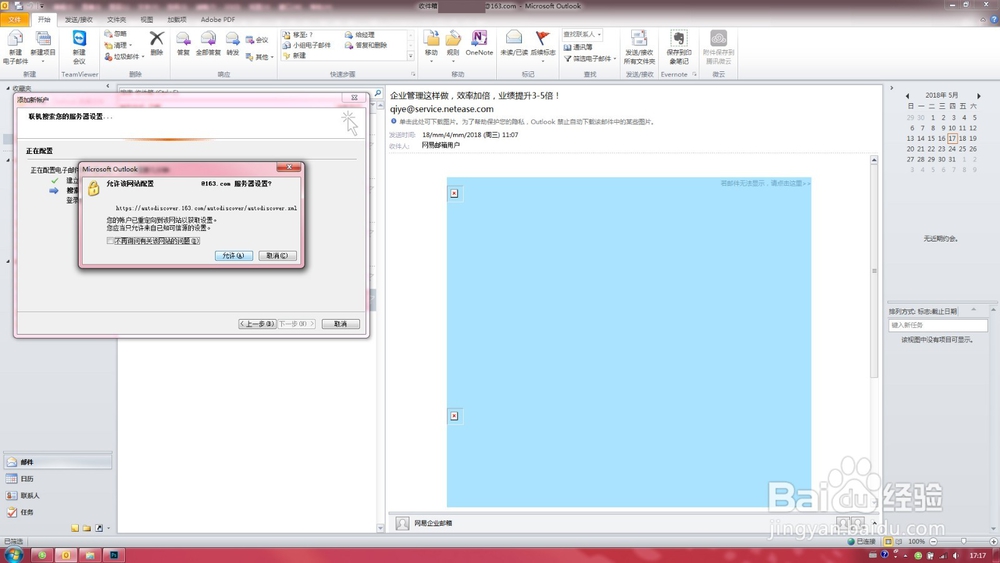Select the 移至: ? quick step
1000x563 pixels.
point(298,35)
